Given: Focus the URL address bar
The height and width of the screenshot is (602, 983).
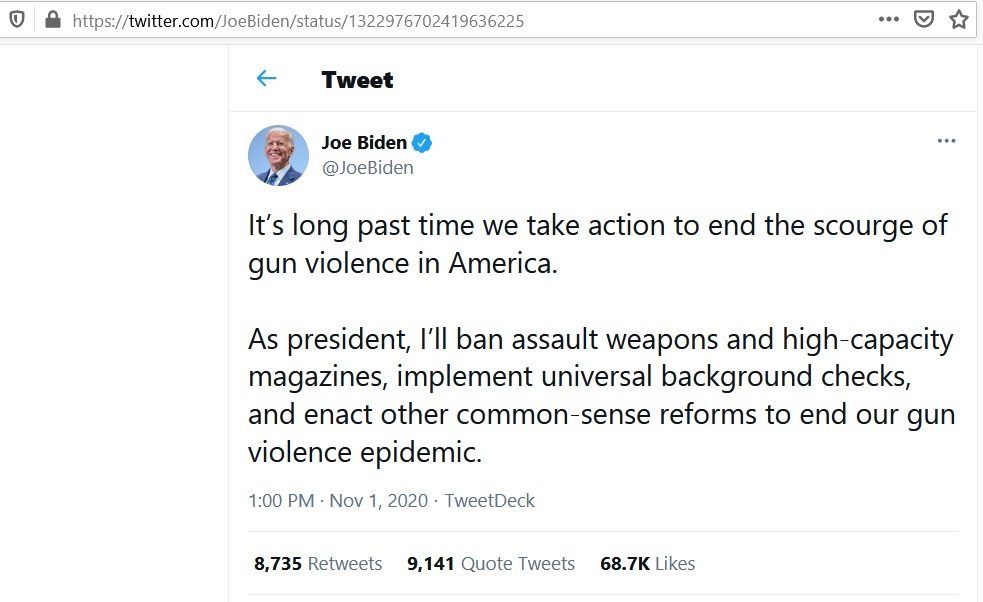Looking at the screenshot, I should coord(400,20).
